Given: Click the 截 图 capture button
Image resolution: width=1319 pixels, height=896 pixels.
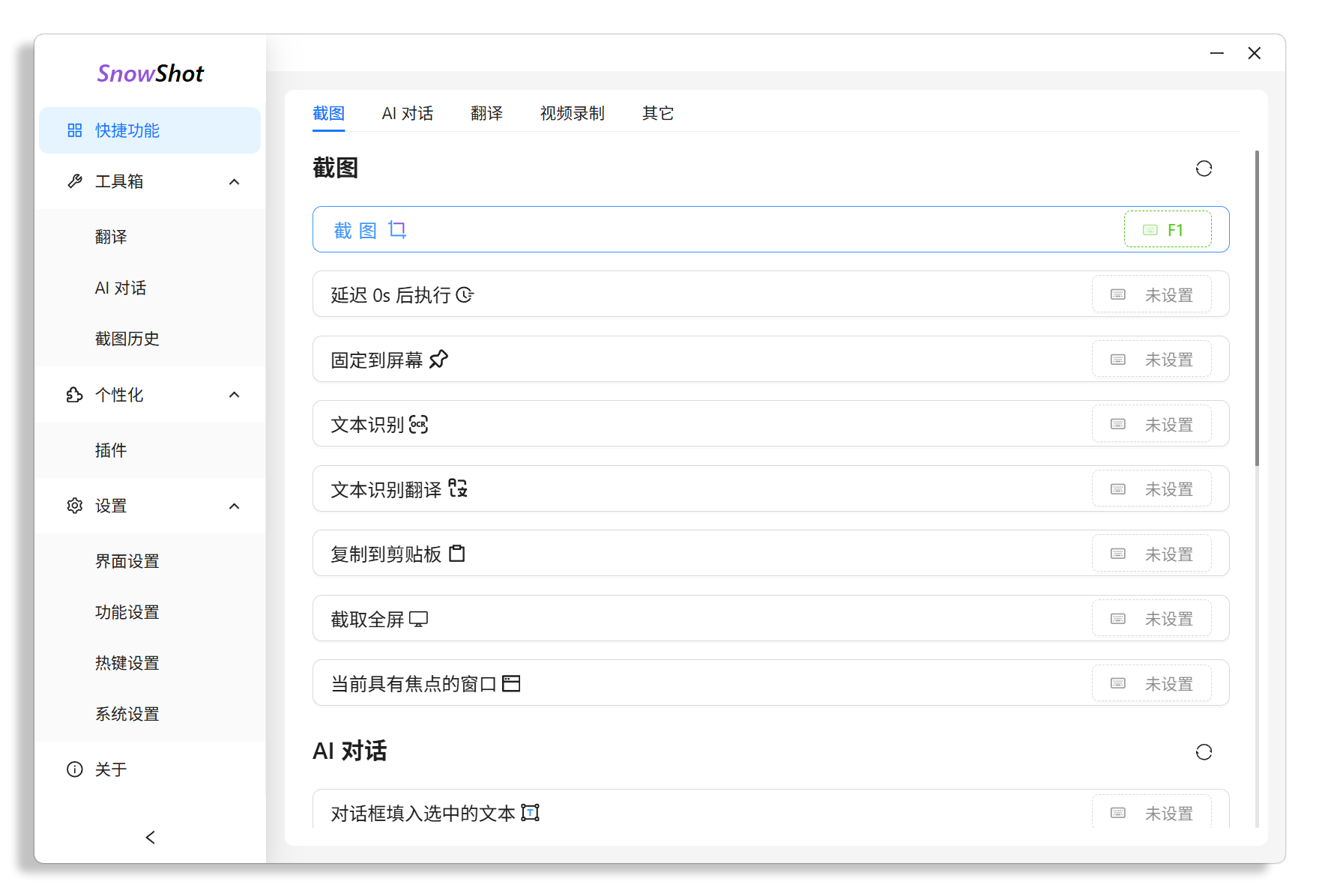Looking at the screenshot, I should tap(369, 229).
